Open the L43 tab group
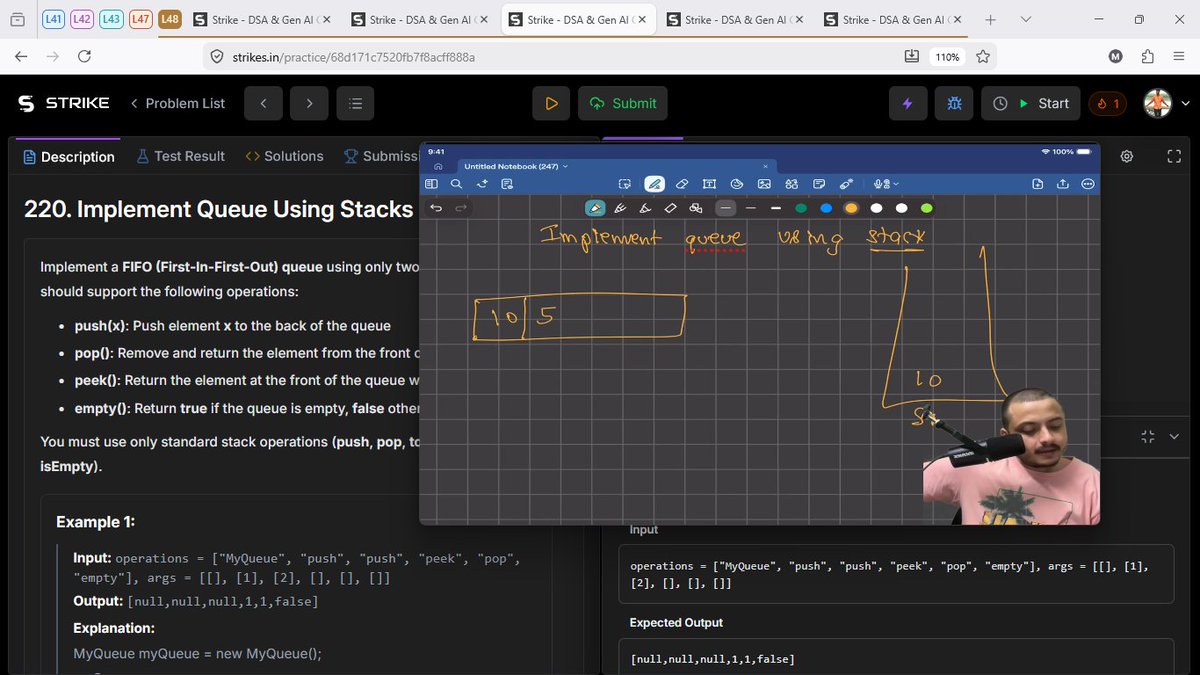 [x=113, y=20]
